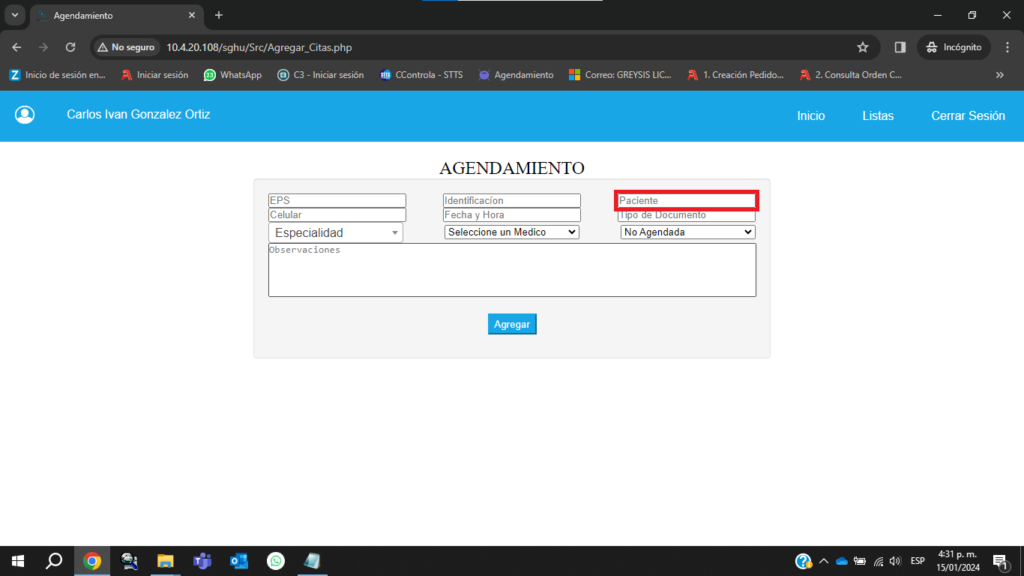Click the Cerrar Sesión link
Screen dimensions: 1024x576
tap(967, 116)
